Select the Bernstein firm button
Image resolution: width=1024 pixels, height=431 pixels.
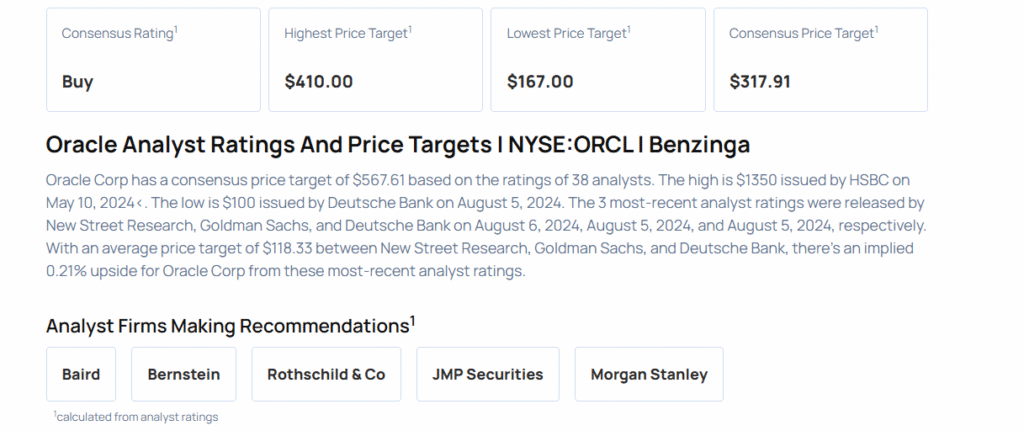click(184, 375)
